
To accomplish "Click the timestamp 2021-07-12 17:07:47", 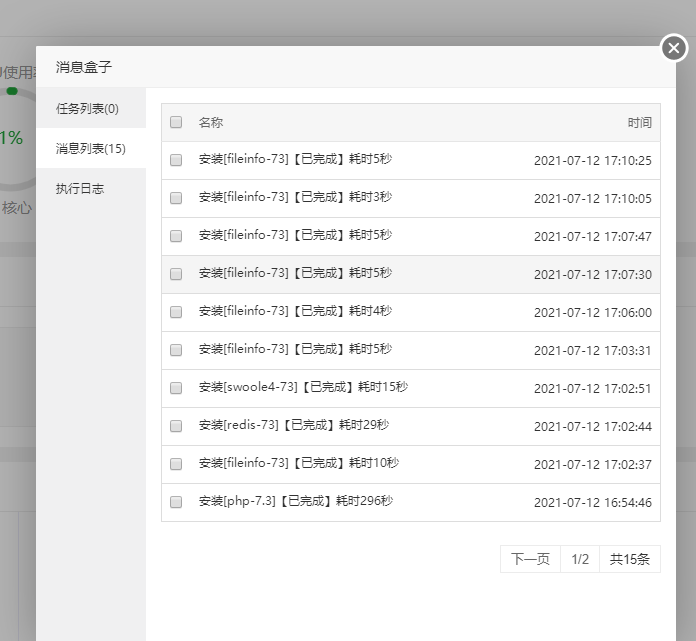I will tap(593, 237).
